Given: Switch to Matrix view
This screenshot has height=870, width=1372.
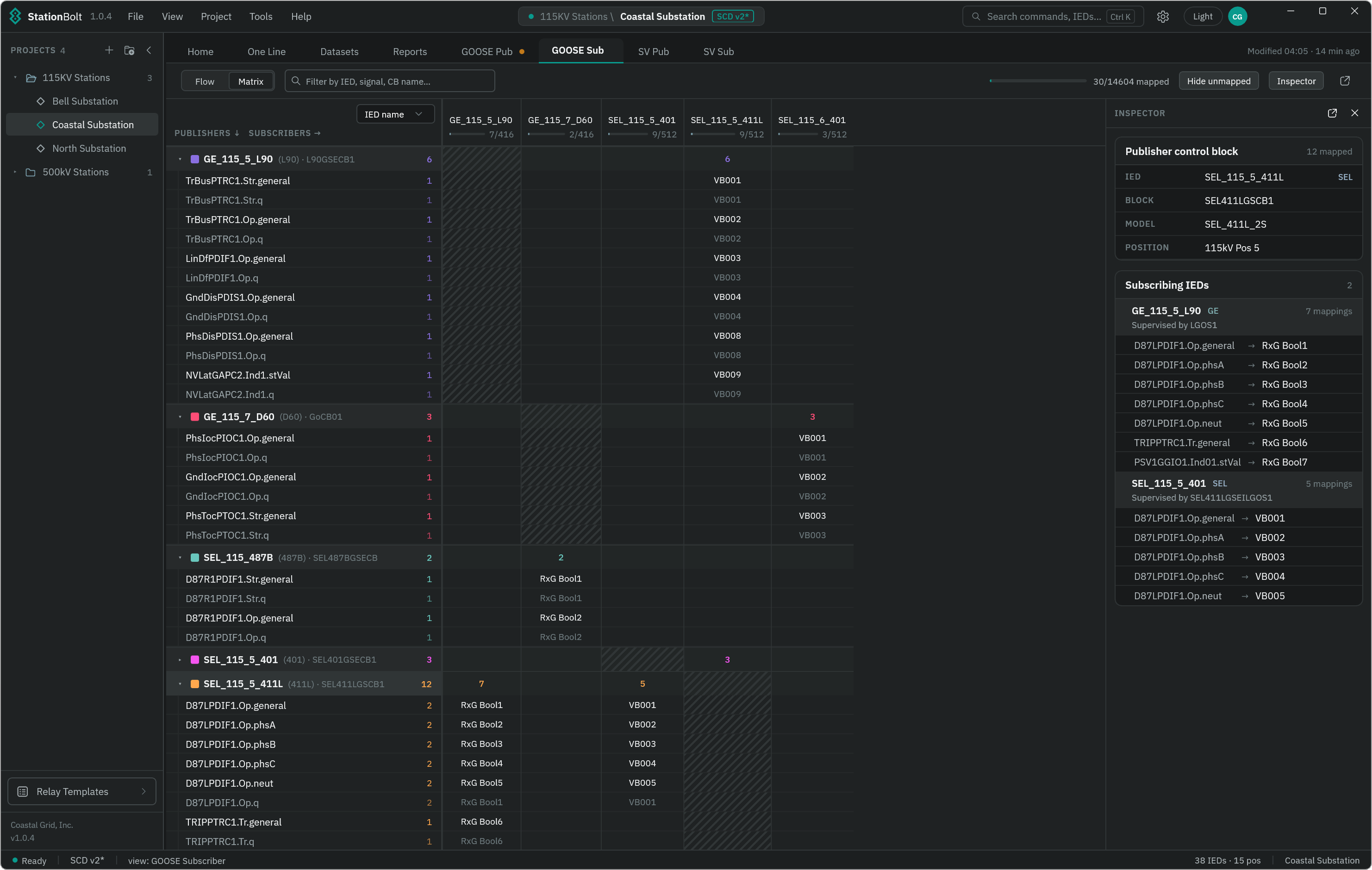Looking at the screenshot, I should 251,81.
